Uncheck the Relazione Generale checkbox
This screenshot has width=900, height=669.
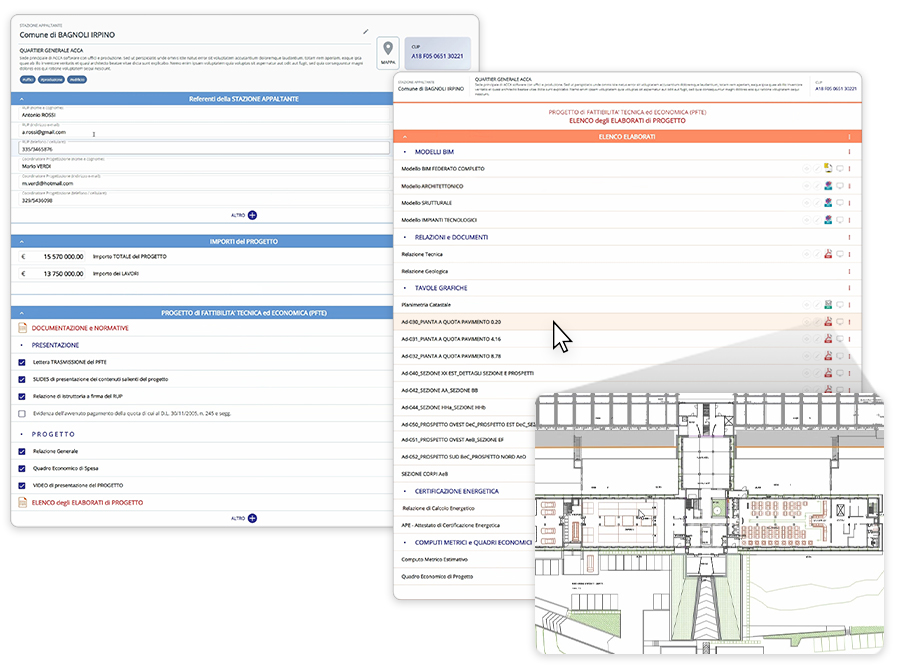click(x=22, y=452)
